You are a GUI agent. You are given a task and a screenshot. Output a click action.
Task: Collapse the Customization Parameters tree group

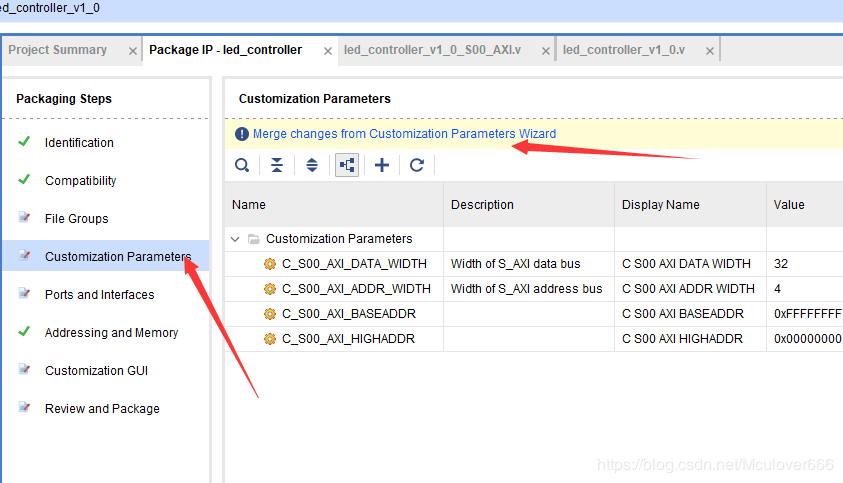click(x=235, y=239)
